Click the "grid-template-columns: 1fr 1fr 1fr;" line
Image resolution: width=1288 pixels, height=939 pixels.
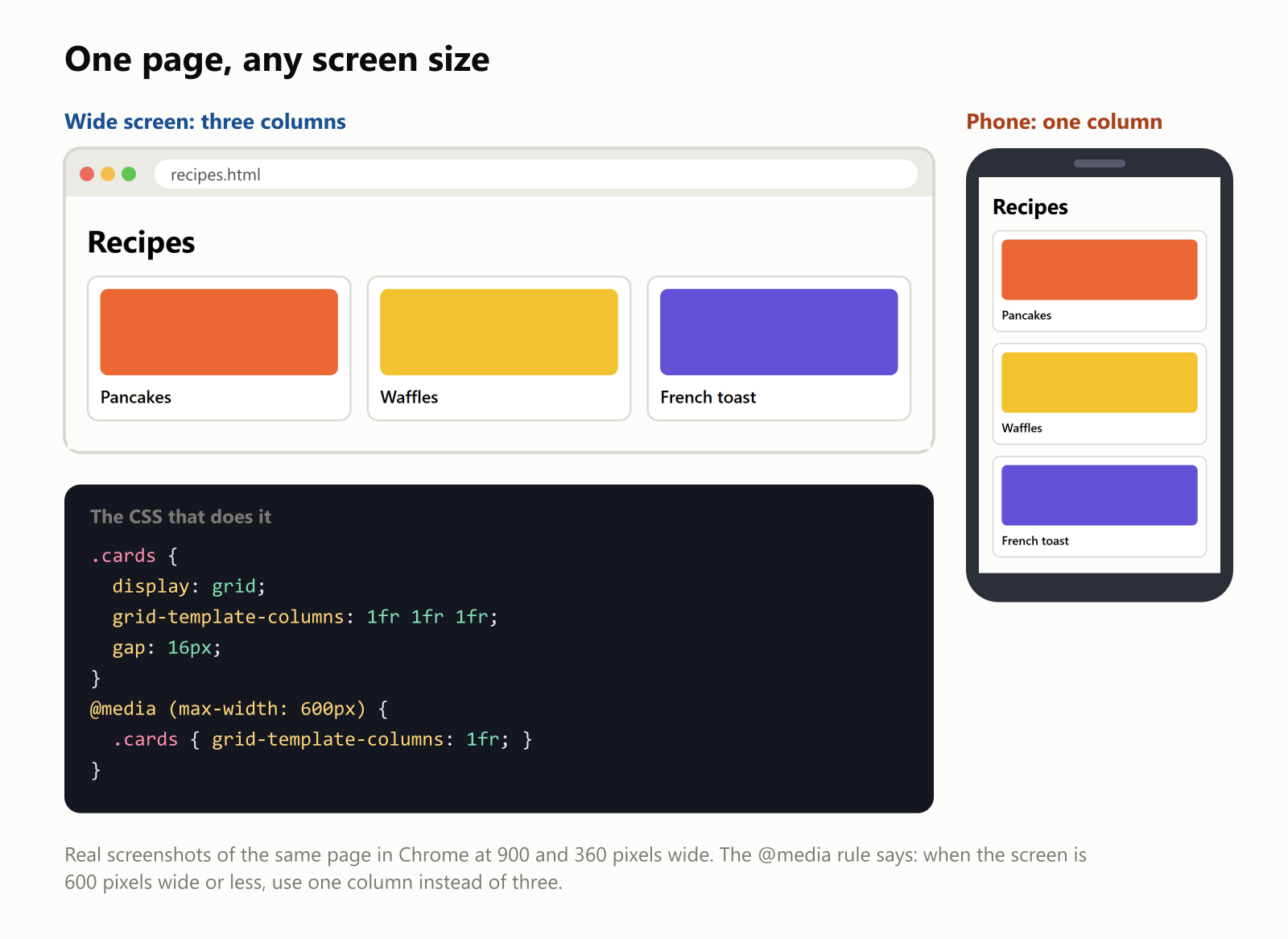305,617
